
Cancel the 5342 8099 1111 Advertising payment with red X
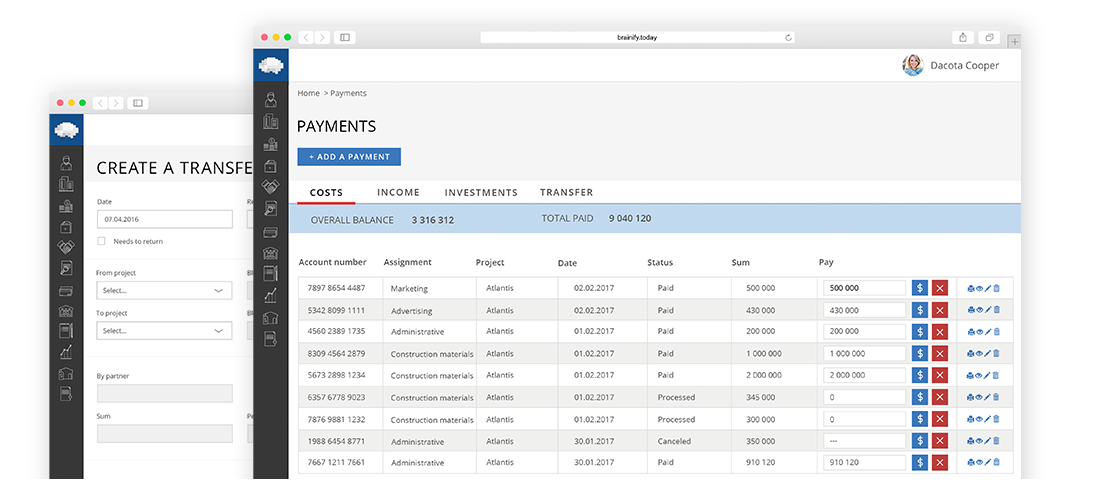click(x=939, y=310)
